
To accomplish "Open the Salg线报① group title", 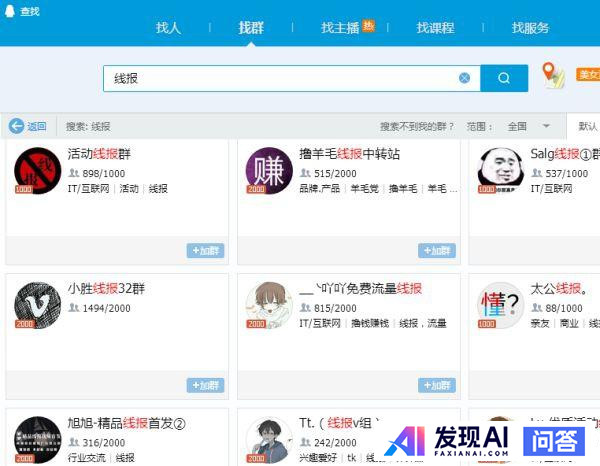I will tap(565, 154).
